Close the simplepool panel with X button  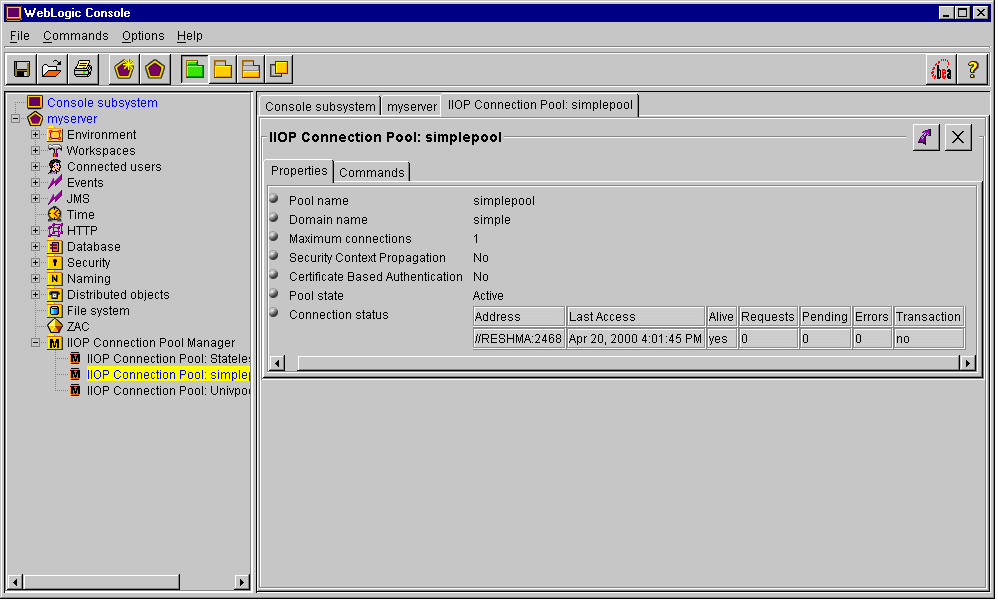coord(958,137)
